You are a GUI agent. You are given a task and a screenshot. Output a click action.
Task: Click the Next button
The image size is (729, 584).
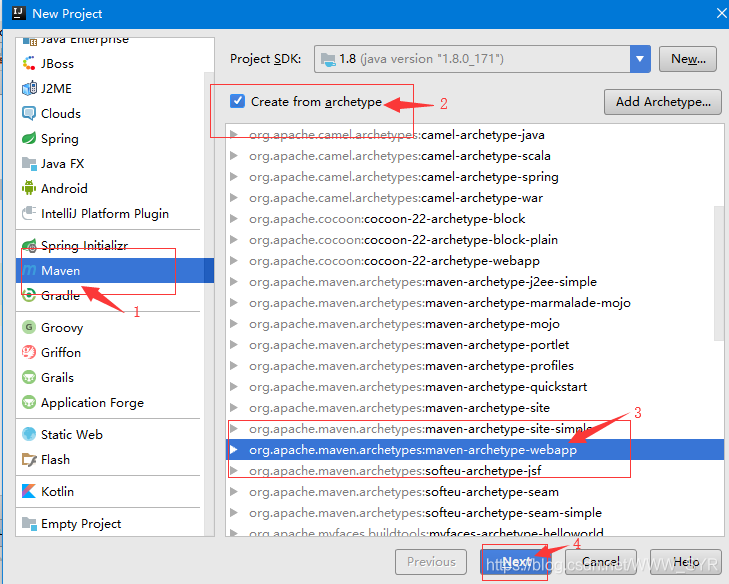click(x=515, y=562)
